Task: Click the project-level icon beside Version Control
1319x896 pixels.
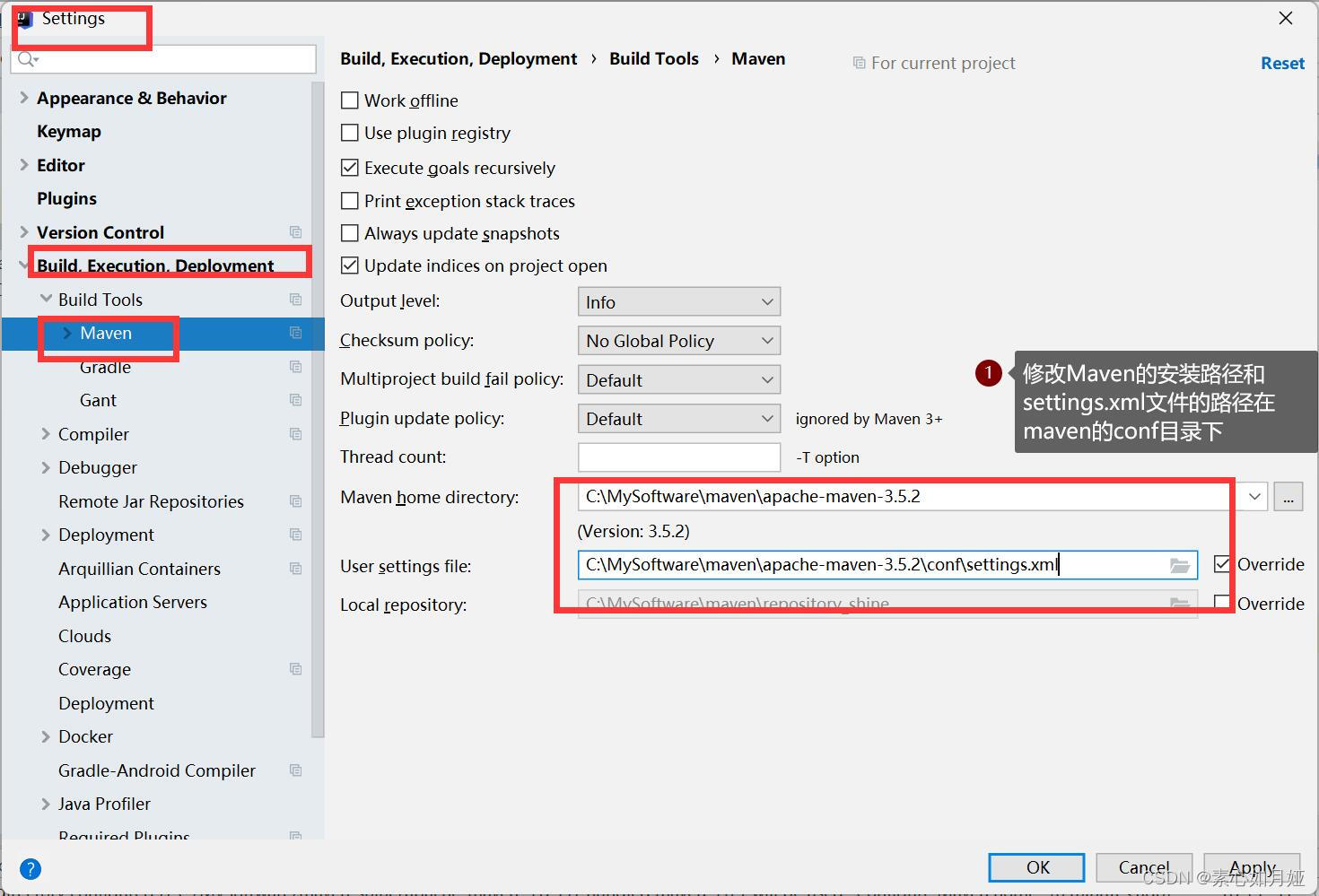Action: [x=295, y=232]
